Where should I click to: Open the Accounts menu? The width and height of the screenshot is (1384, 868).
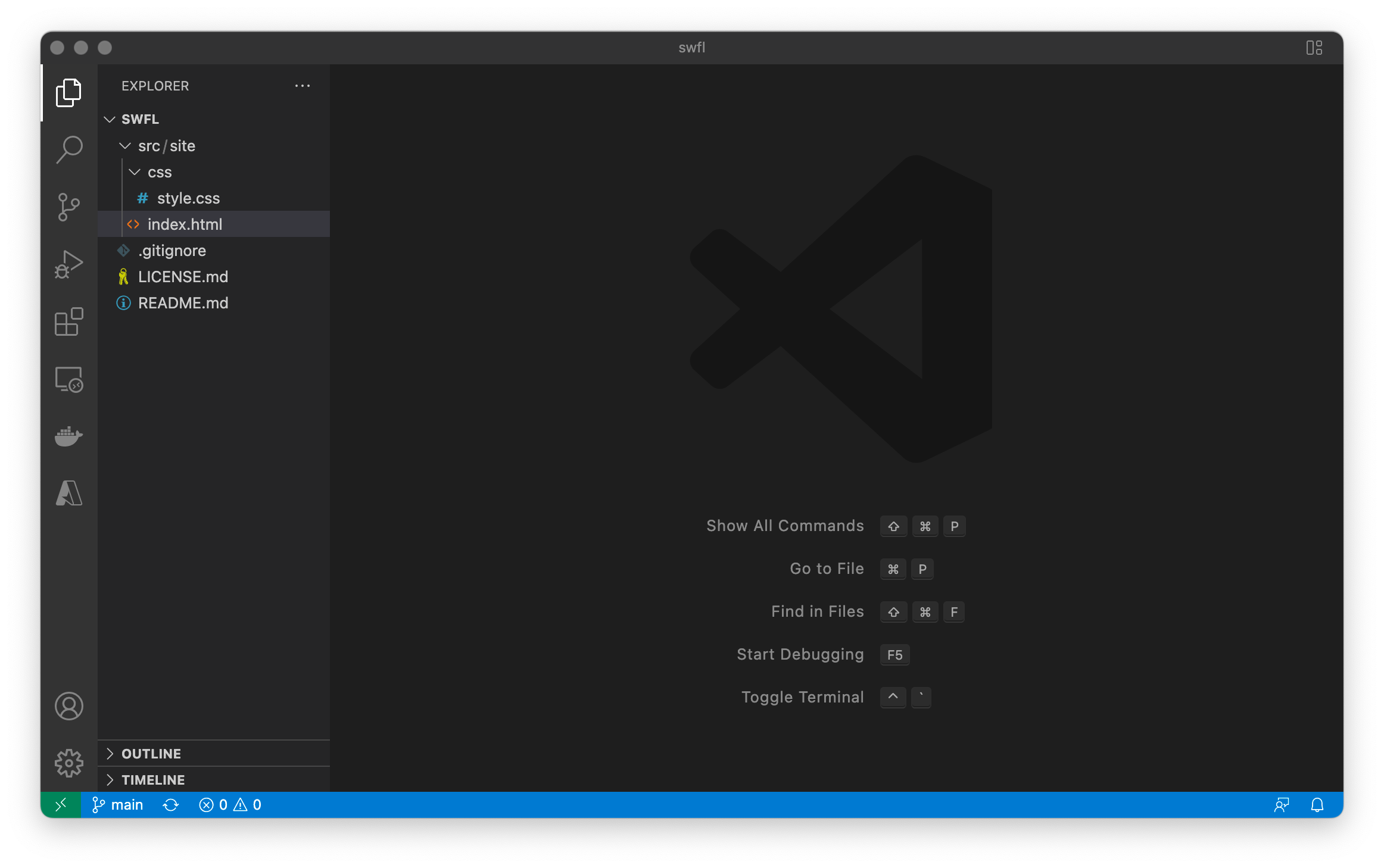[x=69, y=706]
